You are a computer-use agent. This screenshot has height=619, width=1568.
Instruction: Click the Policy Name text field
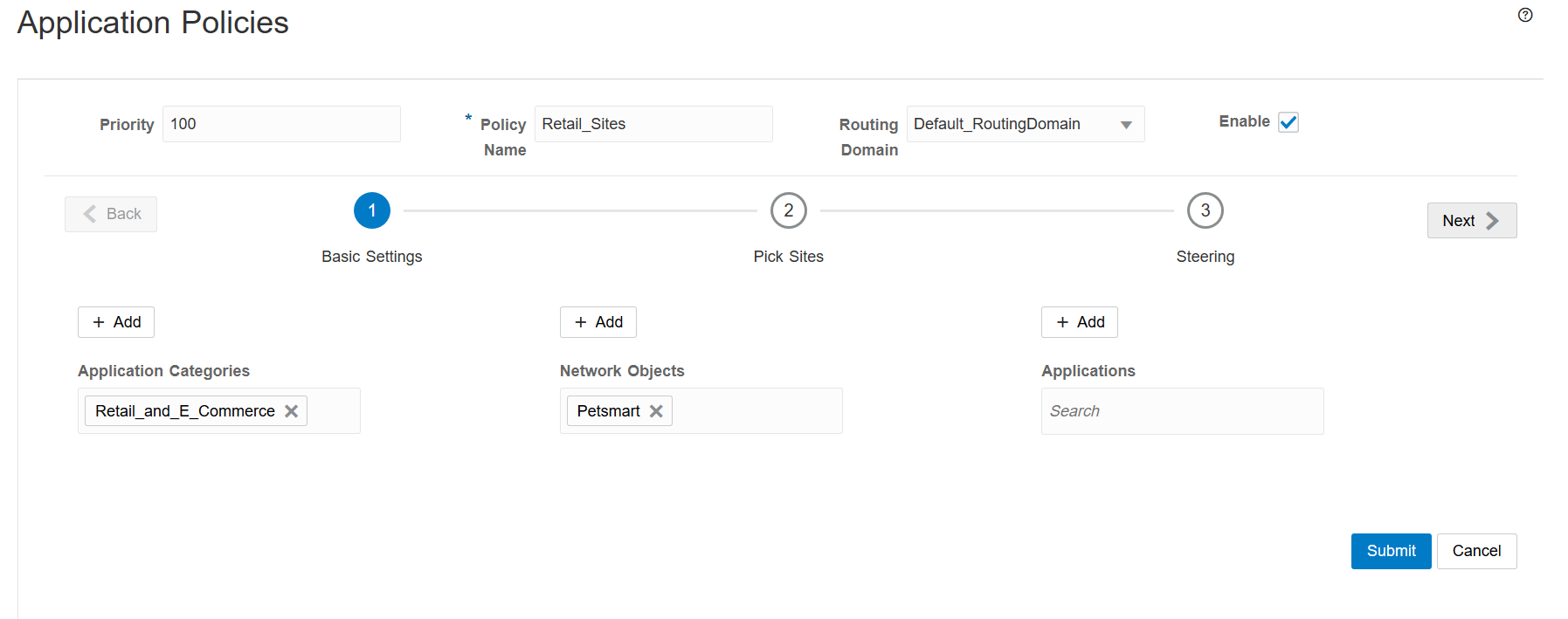(x=653, y=124)
